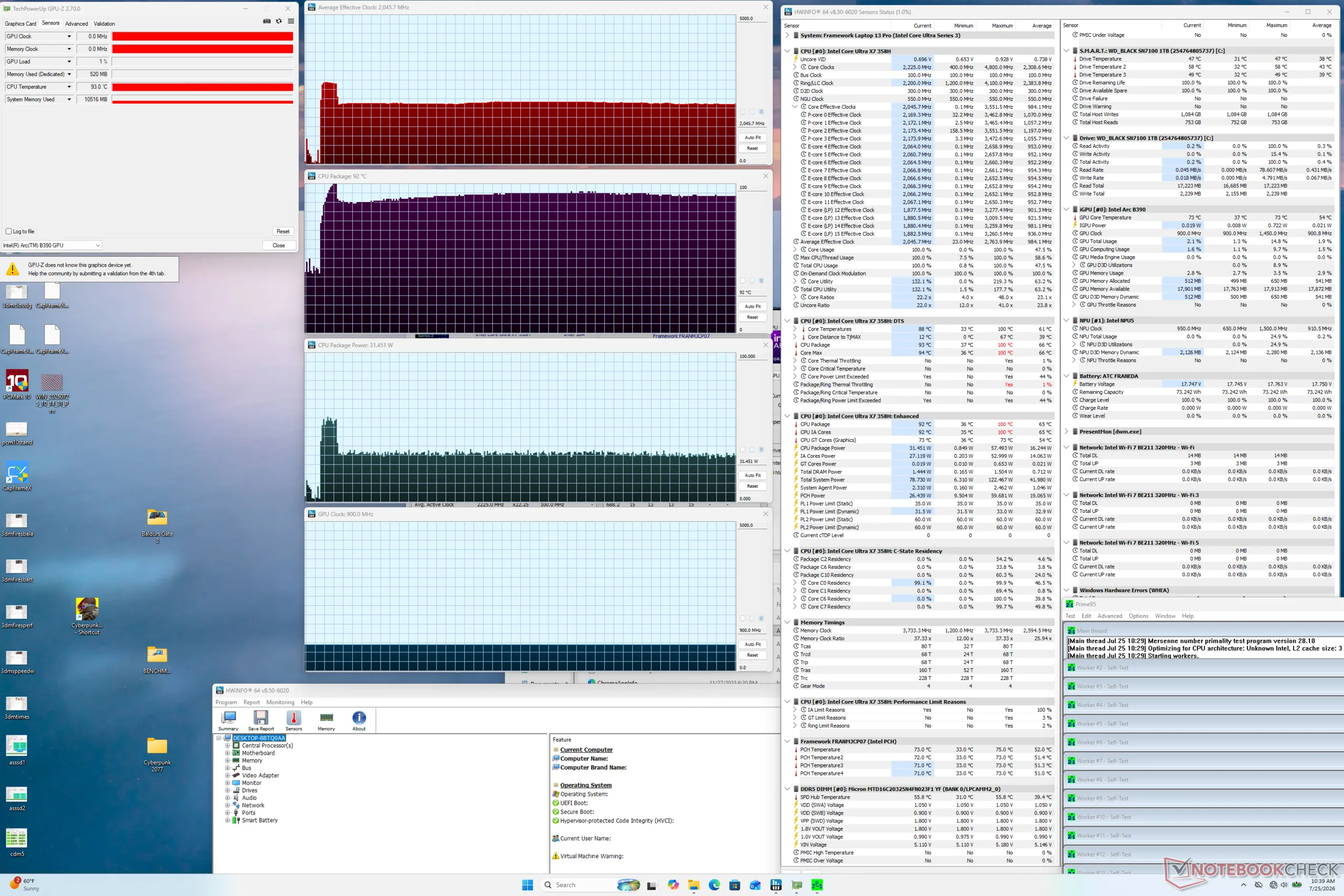Click Reset in CPU Package Power graph
The width and height of the screenshot is (1344, 896).
[752, 486]
